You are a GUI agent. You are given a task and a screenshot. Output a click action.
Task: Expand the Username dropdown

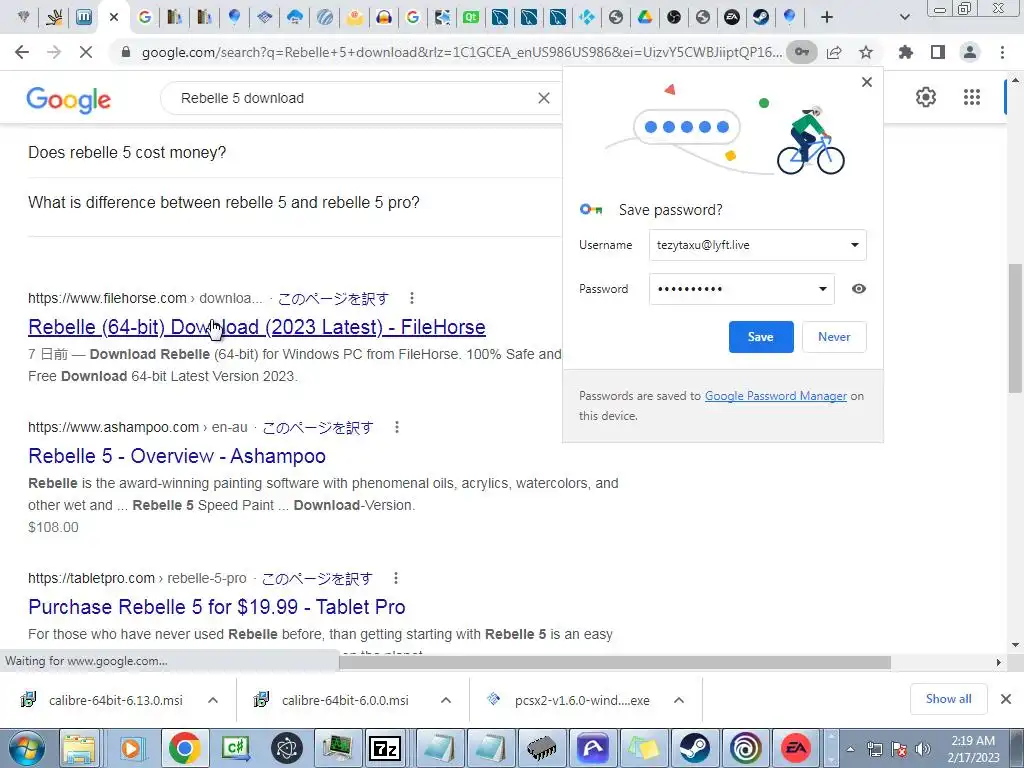pos(854,245)
